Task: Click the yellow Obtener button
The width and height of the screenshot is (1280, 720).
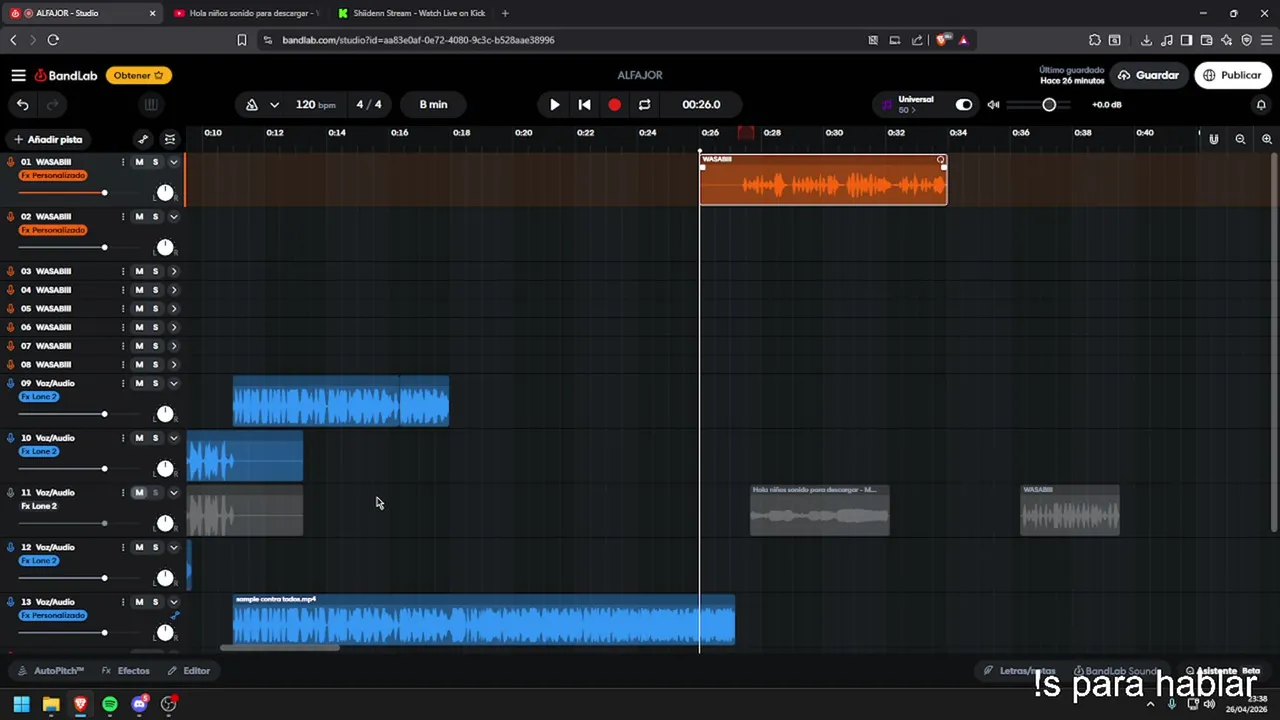Action: coord(138,75)
